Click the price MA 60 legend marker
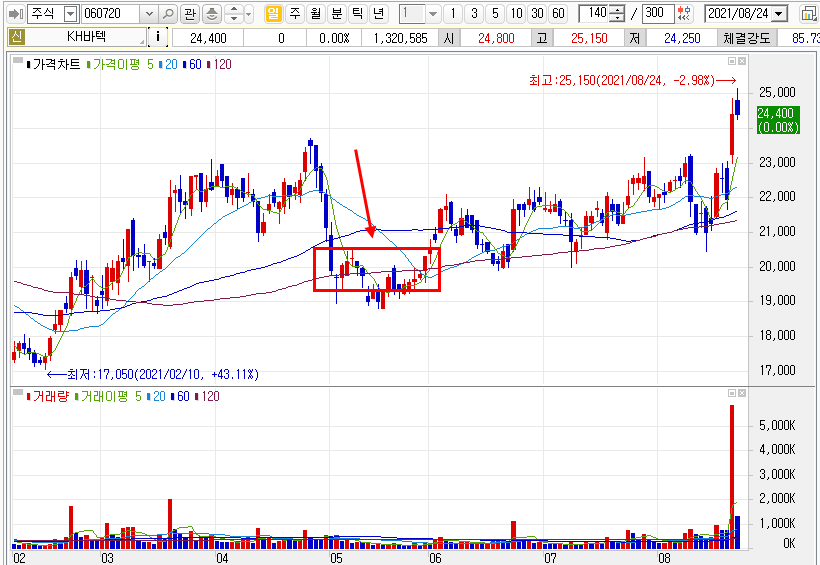Image resolution: width=820 pixels, height=565 pixels. [192, 64]
